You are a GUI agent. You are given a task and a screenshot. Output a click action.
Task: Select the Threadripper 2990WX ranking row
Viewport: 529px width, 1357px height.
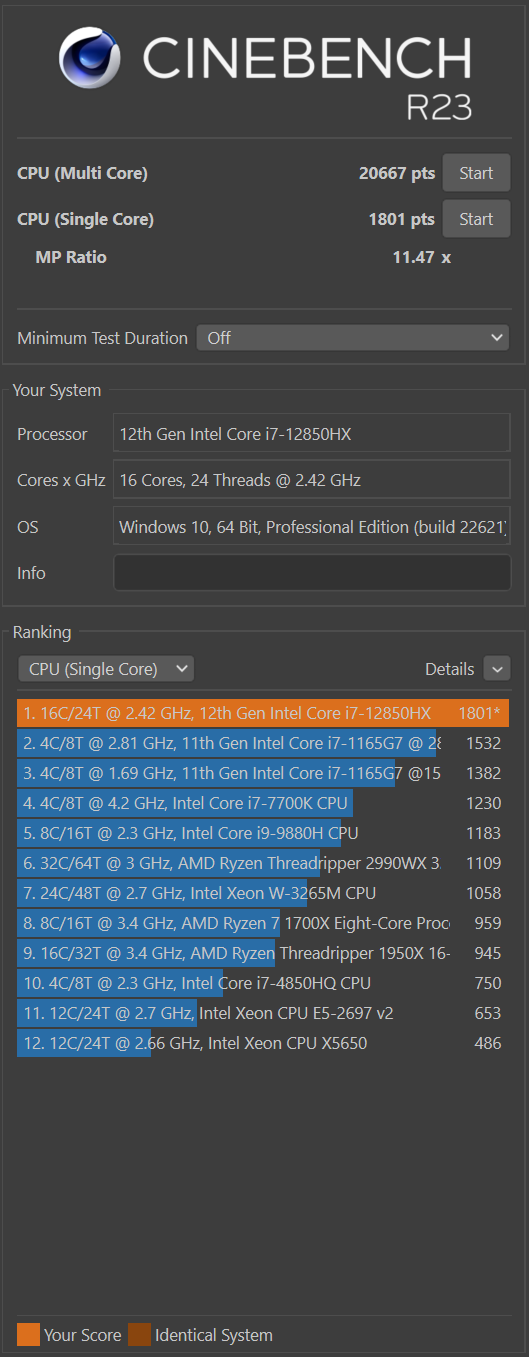pos(263,863)
